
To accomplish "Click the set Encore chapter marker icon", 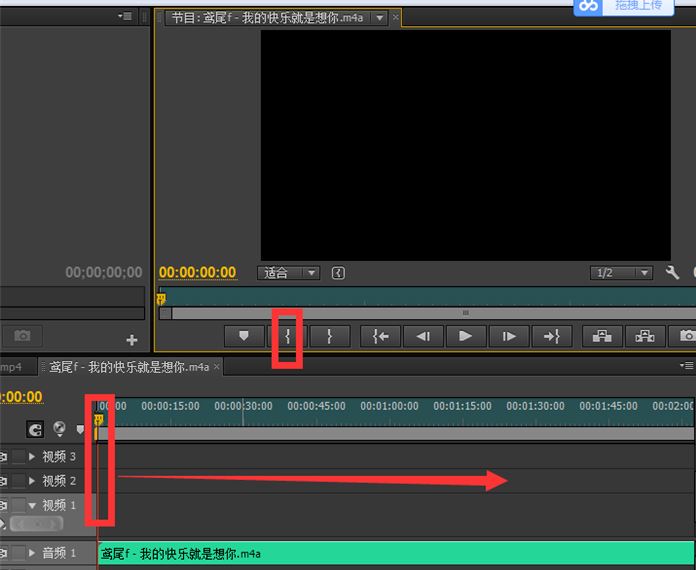I will click(59, 429).
